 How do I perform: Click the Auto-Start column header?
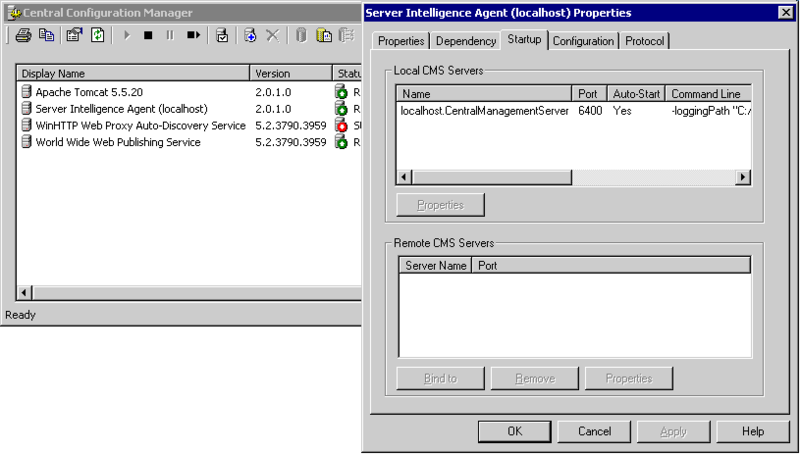[636, 94]
